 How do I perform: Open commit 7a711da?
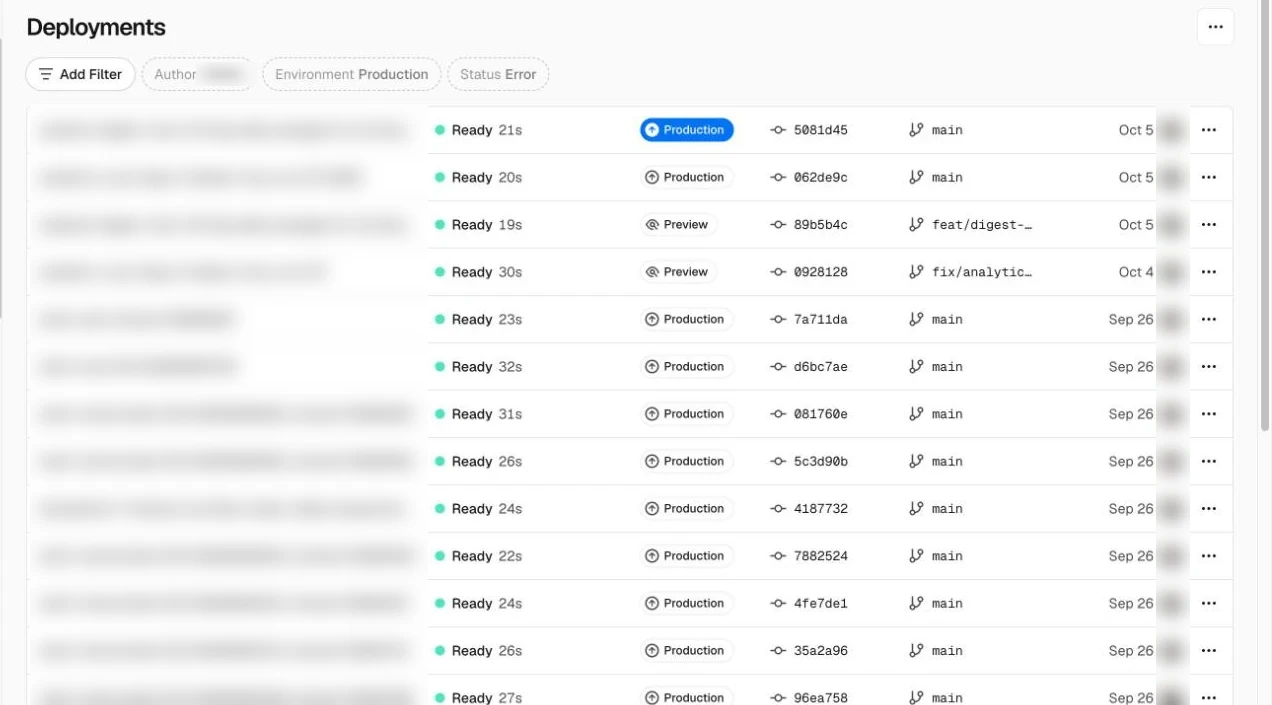pos(820,319)
